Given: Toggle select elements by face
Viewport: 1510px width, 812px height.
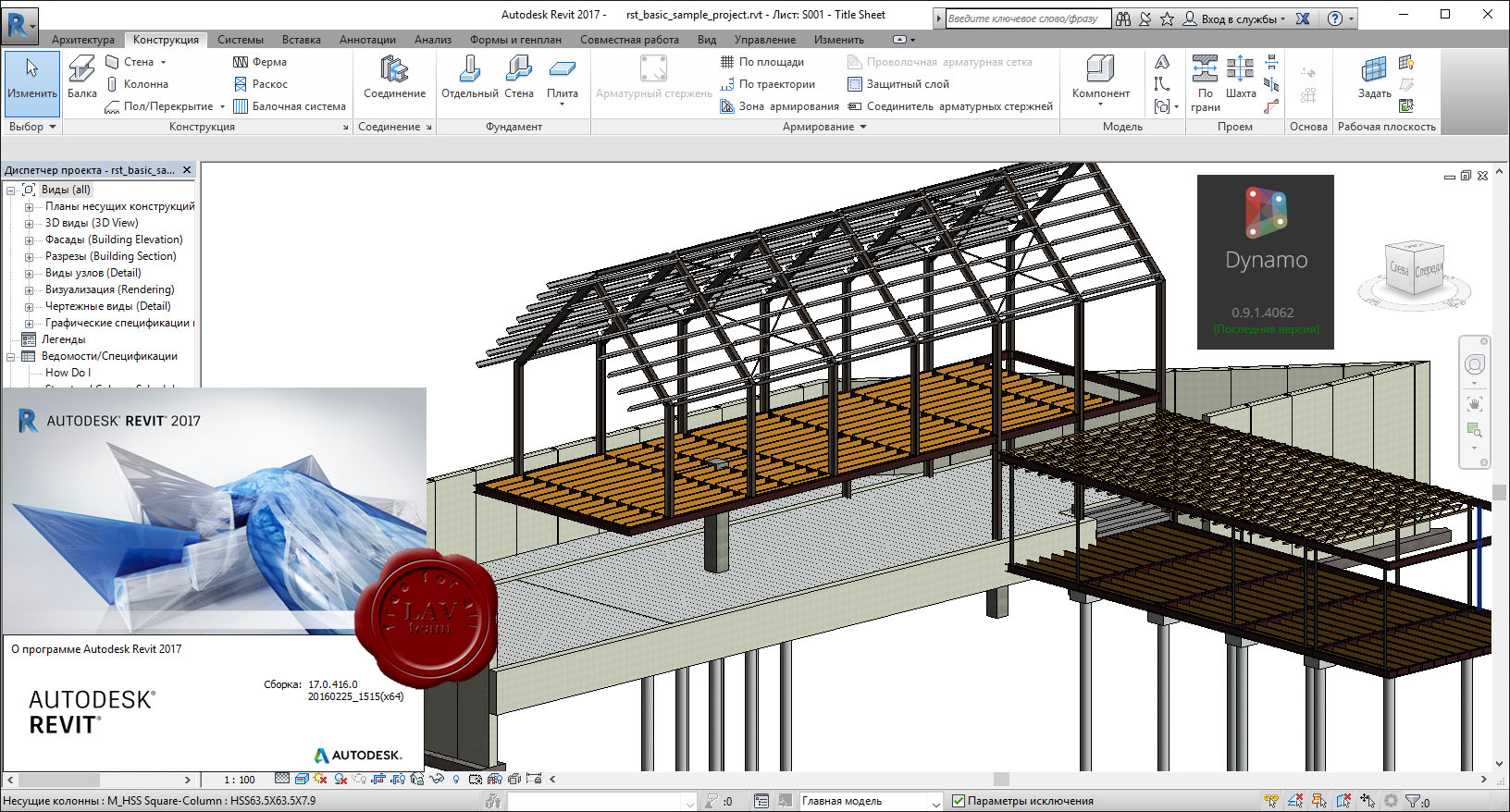Looking at the screenshot, I should coord(1343,801).
